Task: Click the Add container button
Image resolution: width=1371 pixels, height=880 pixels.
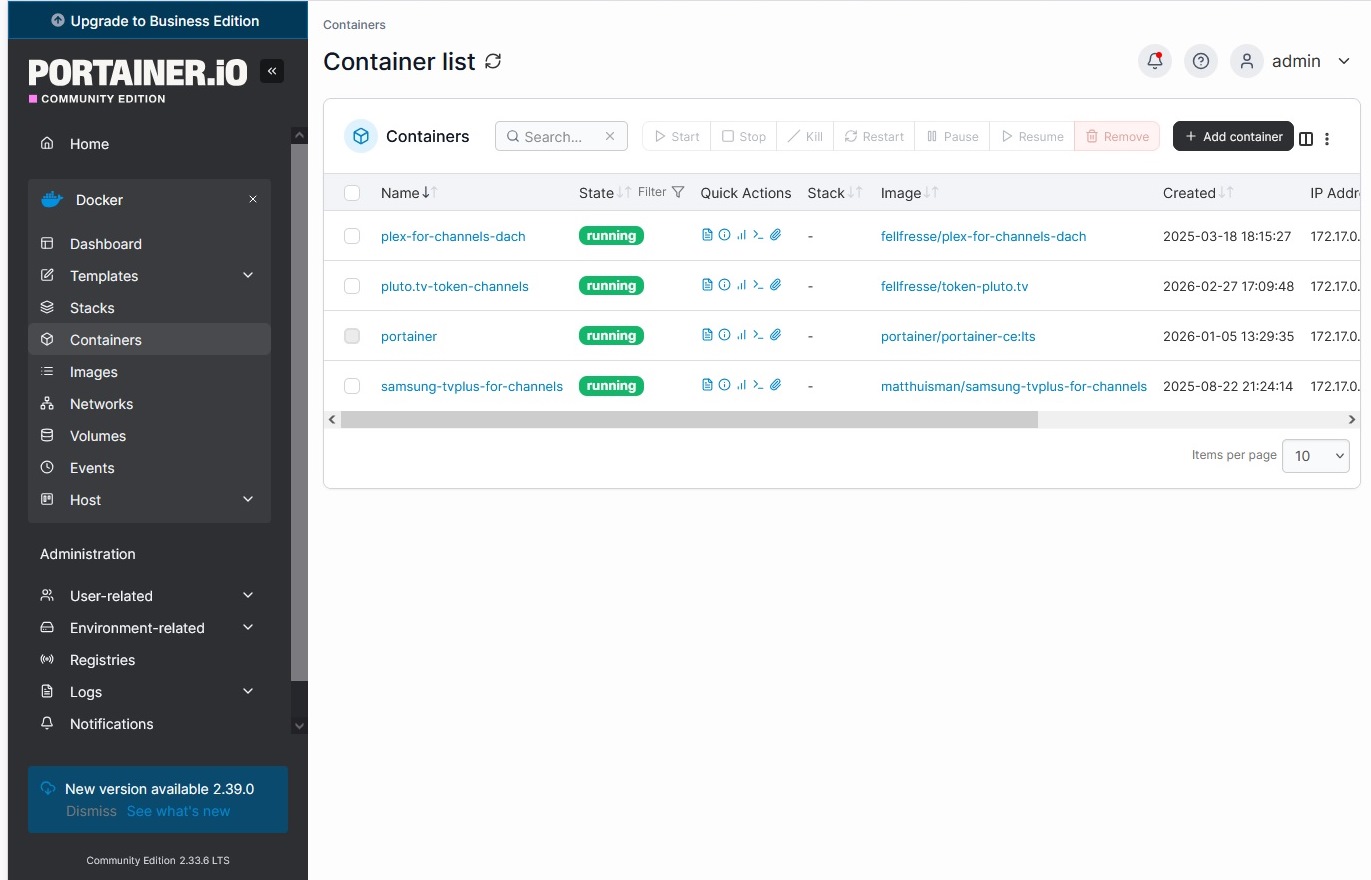Action: (1233, 137)
